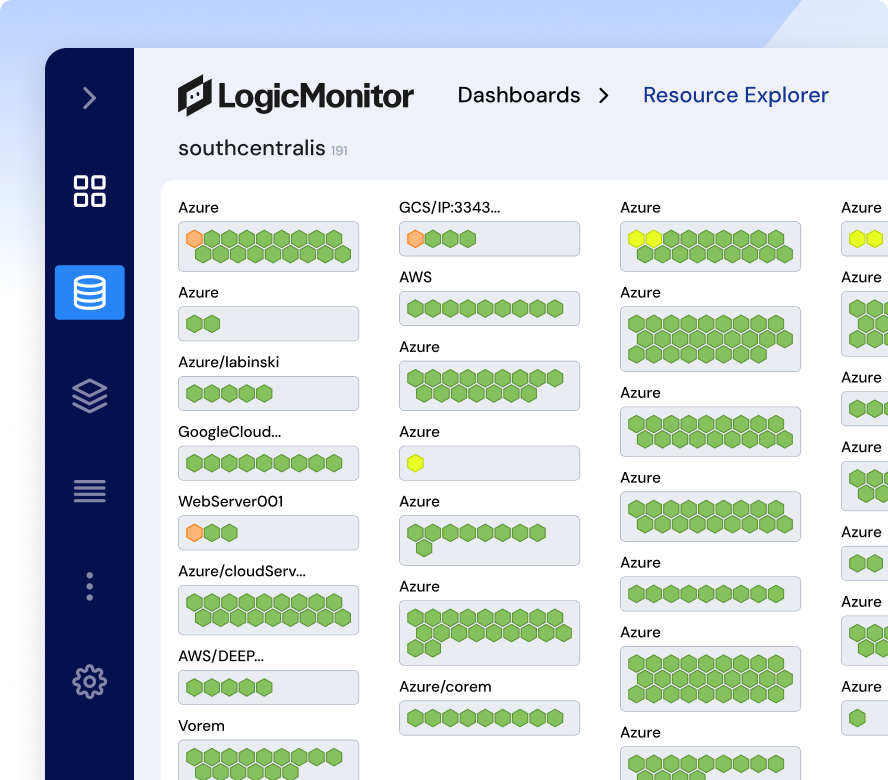
Task: Open the Azure/corem group label
Action: tap(445, 687)
